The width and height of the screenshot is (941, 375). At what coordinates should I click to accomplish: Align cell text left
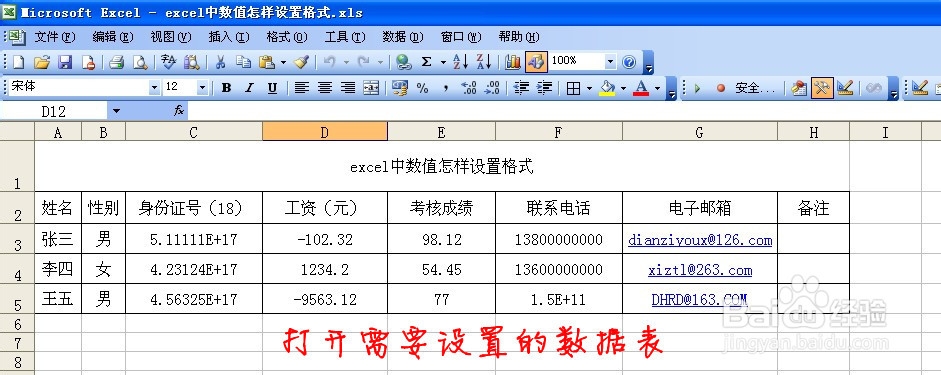point(301,88)
